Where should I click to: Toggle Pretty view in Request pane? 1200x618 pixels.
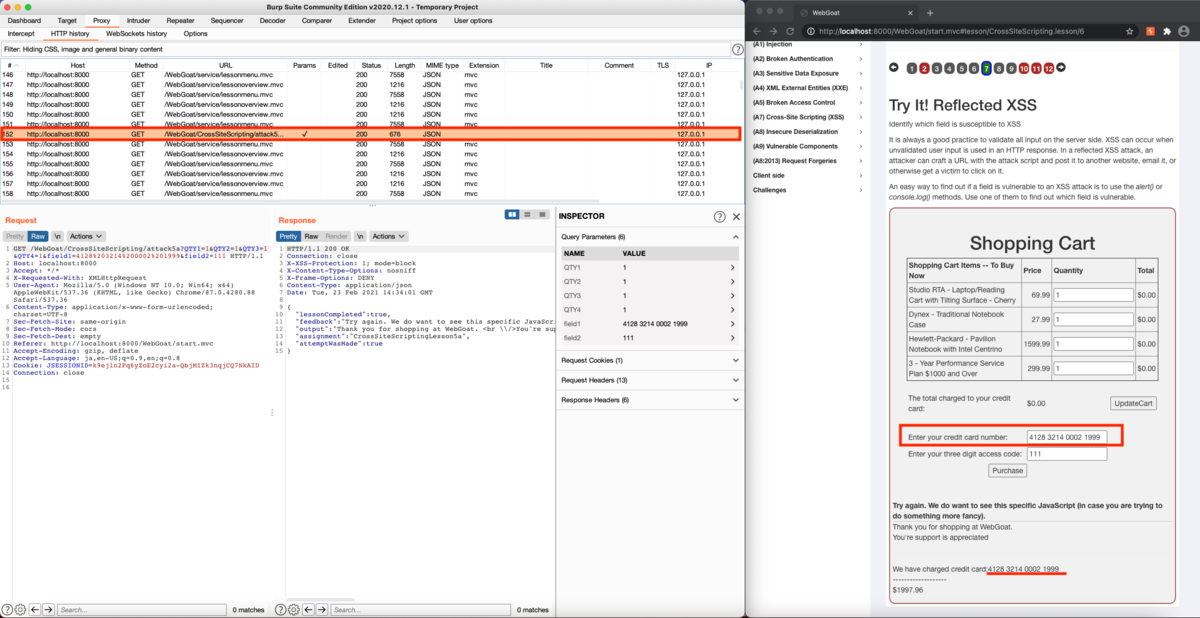tap(15, 236)
